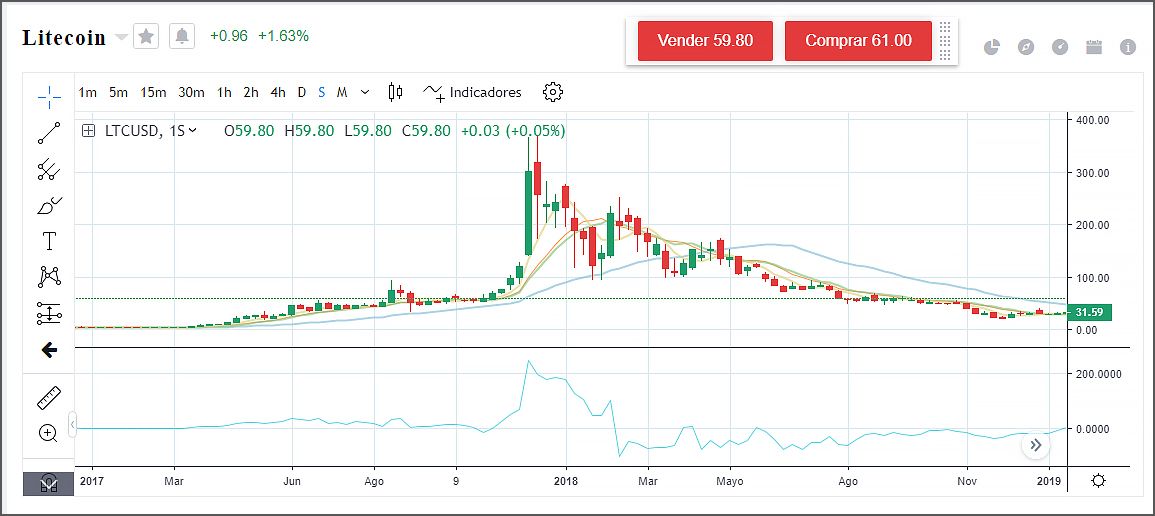
Task: Choose the brush drawing tool
Action: coord(49,206)
